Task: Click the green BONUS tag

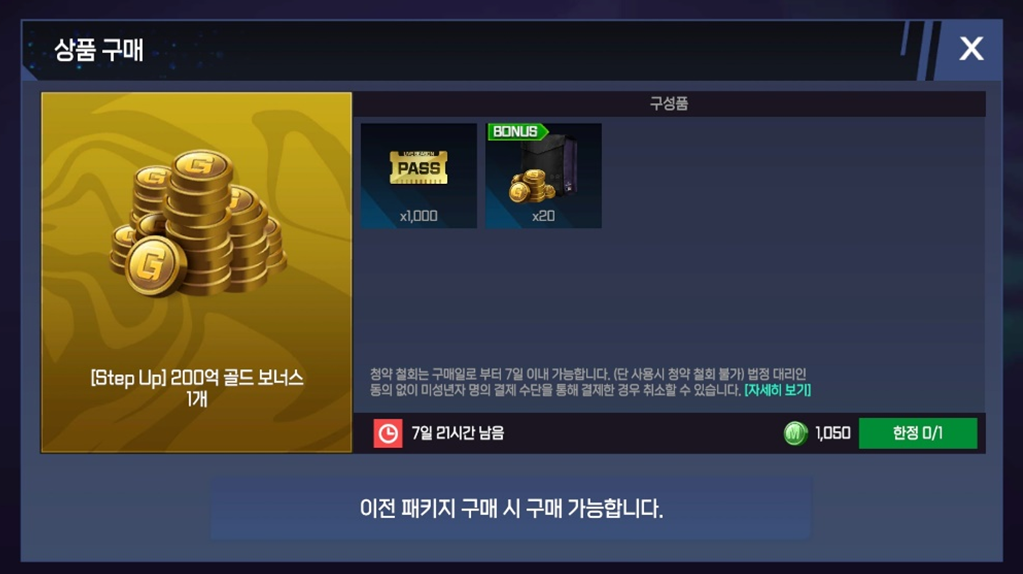Action: 518,132
